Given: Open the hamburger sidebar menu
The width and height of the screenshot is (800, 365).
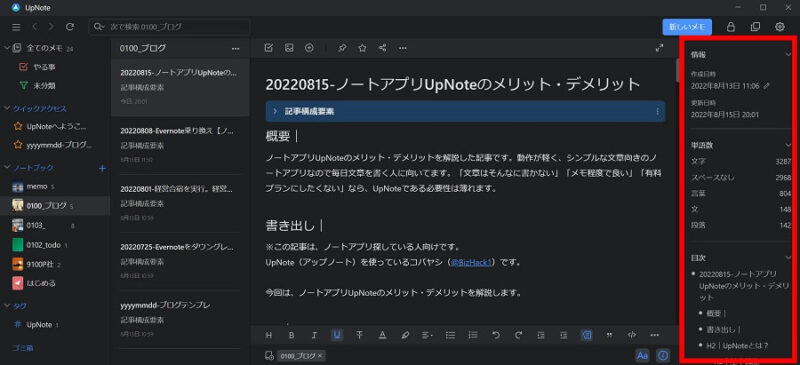Looking at the screenshot, I should tap(16, 27).
